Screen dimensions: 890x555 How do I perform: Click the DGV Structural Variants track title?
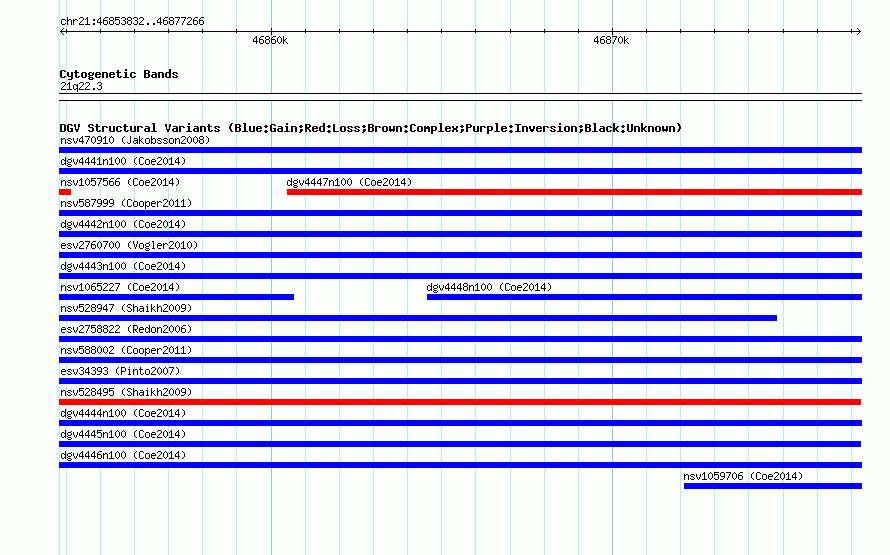coord(371,128)
